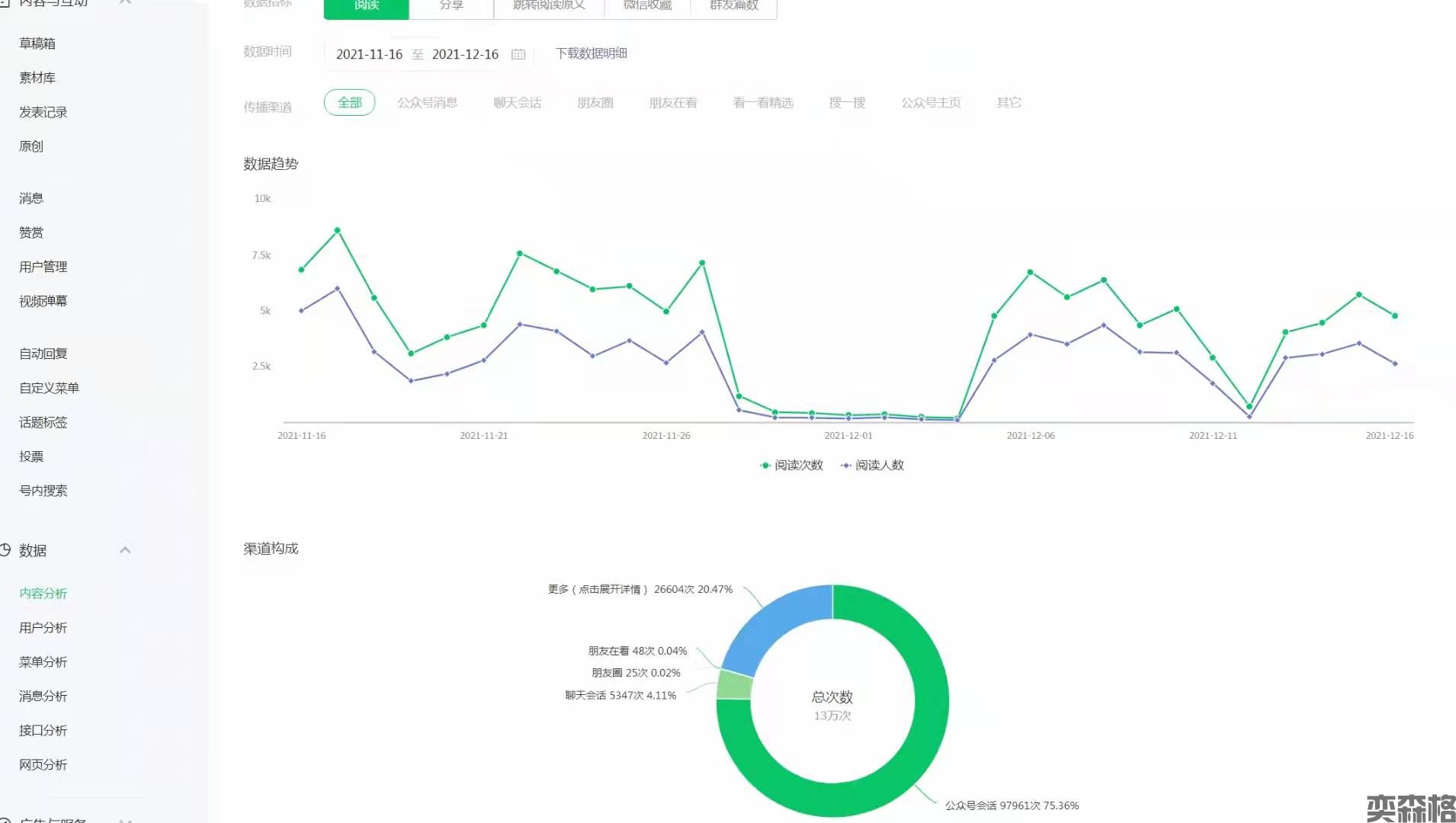Screen dimensions: 1456x823
Task: Open 用户分析 in the sidebar
Action: [x=43, y=628]
